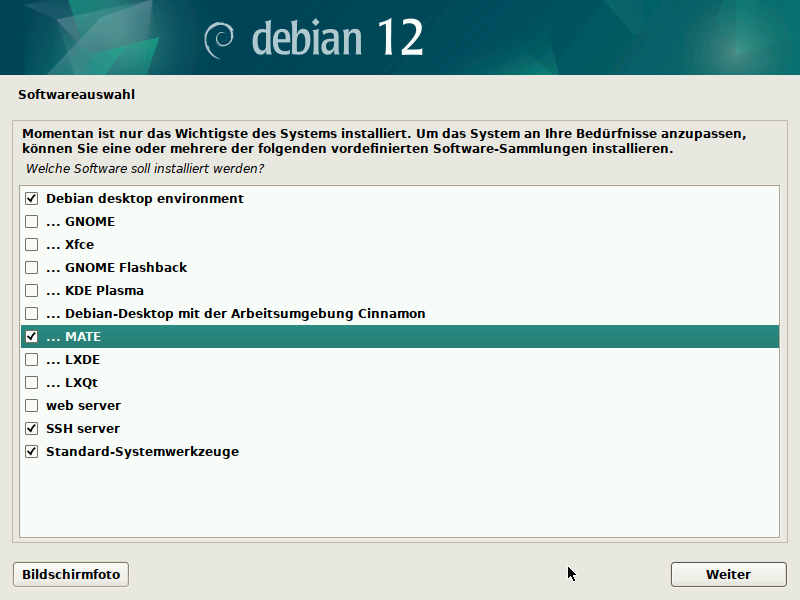This screenshot has width=800, height=600.
Task: Enable the web server checkbox
Action: (32, 406)
